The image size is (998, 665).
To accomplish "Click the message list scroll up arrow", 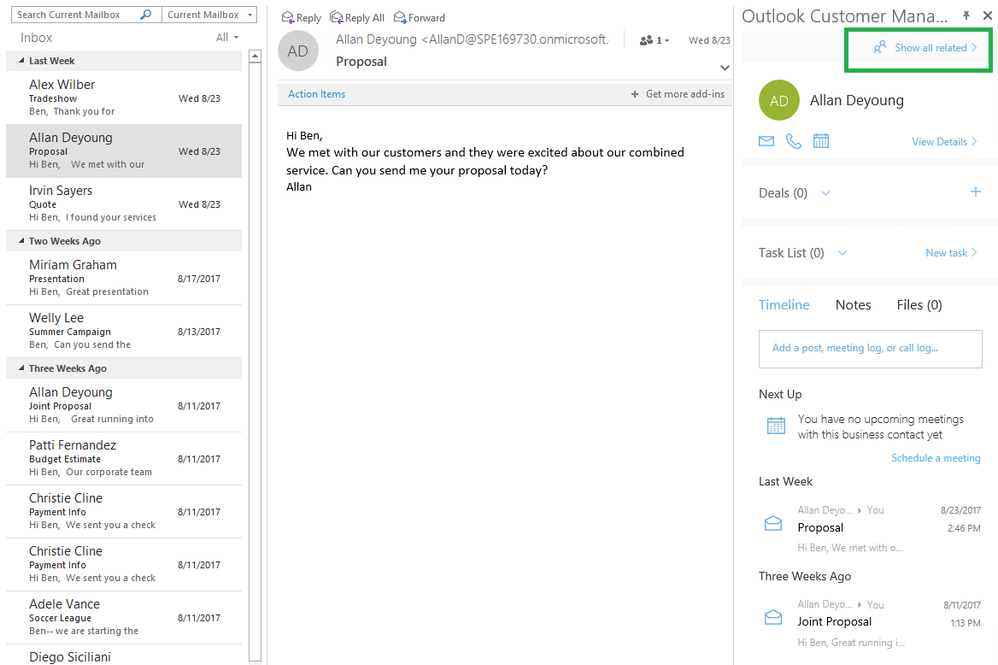I will point(255,56).
